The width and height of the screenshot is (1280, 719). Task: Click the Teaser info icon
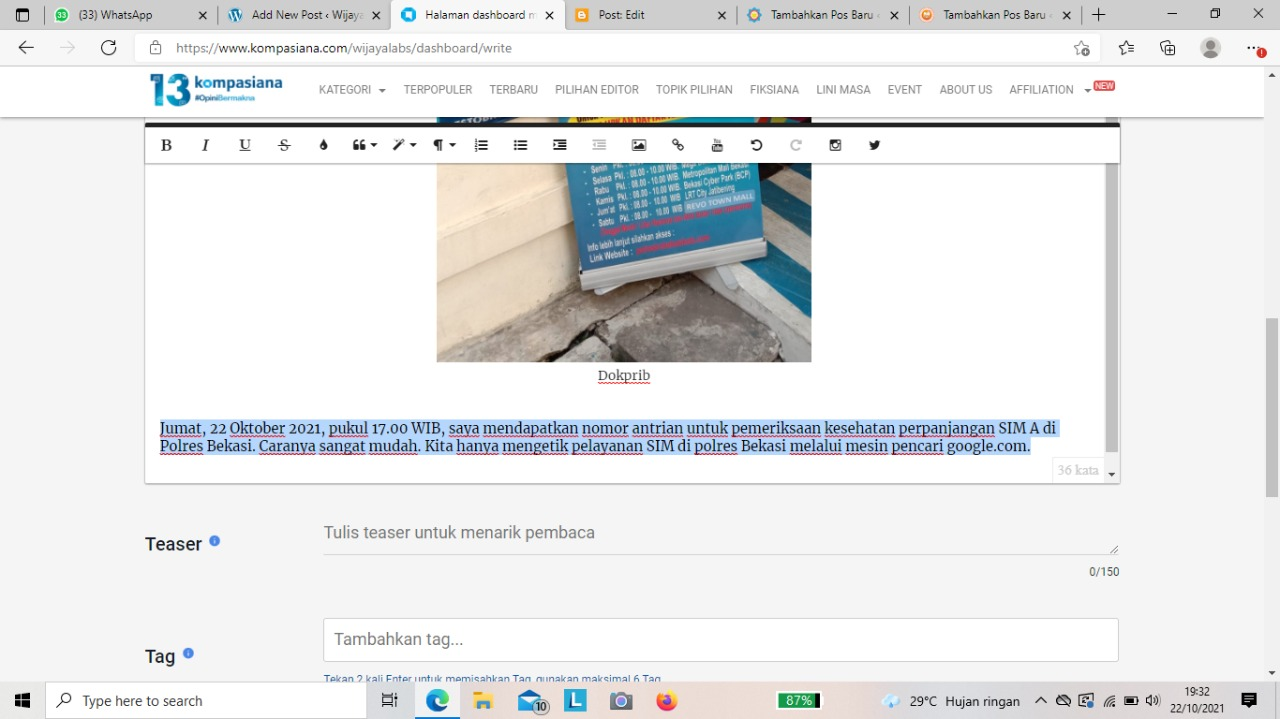tap(214, 541)
